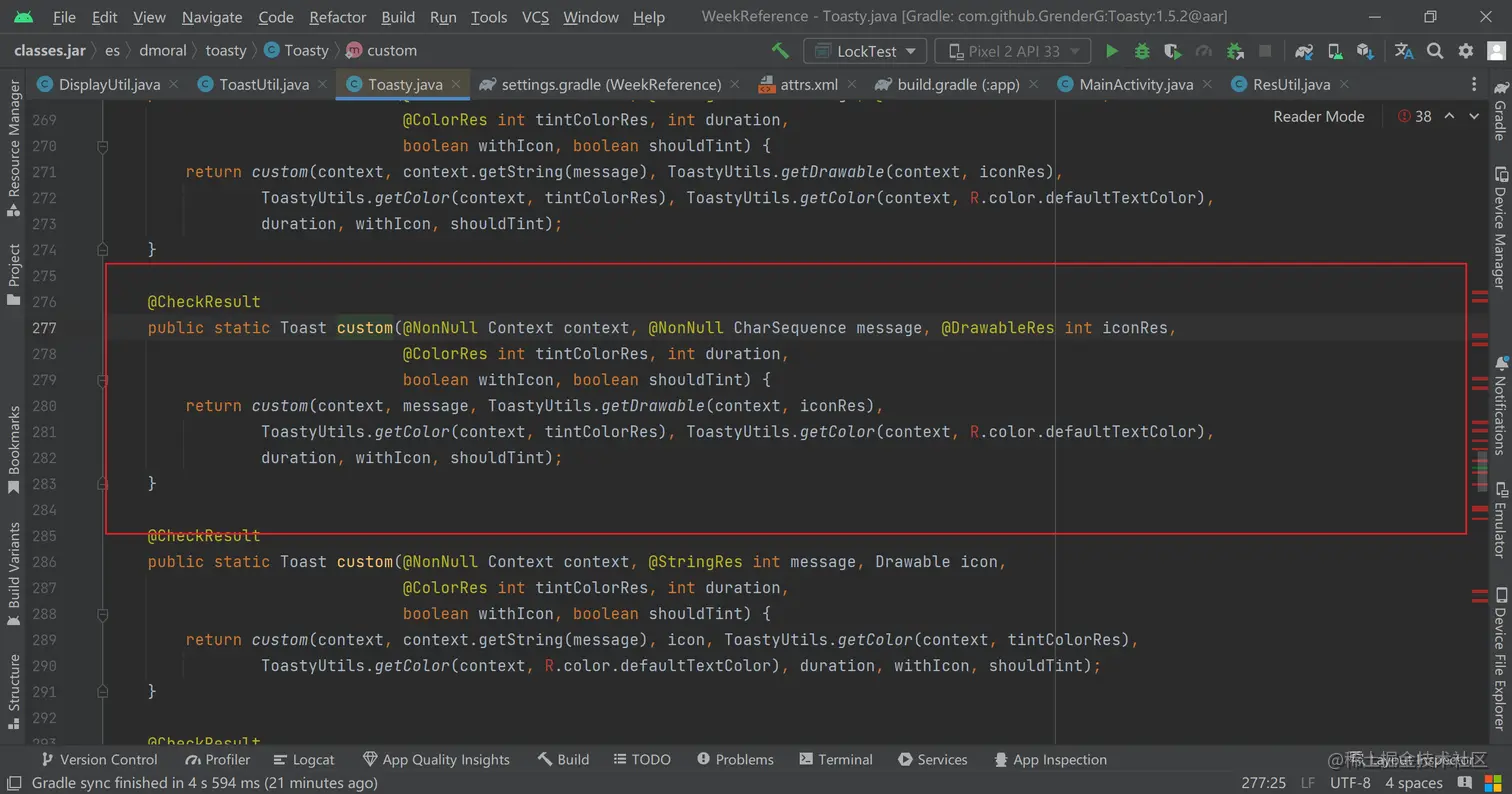Open IDE Settings gear icon
Image resolution: width=1512 pixels, height=794 pixels.
tap(1466, 51)
